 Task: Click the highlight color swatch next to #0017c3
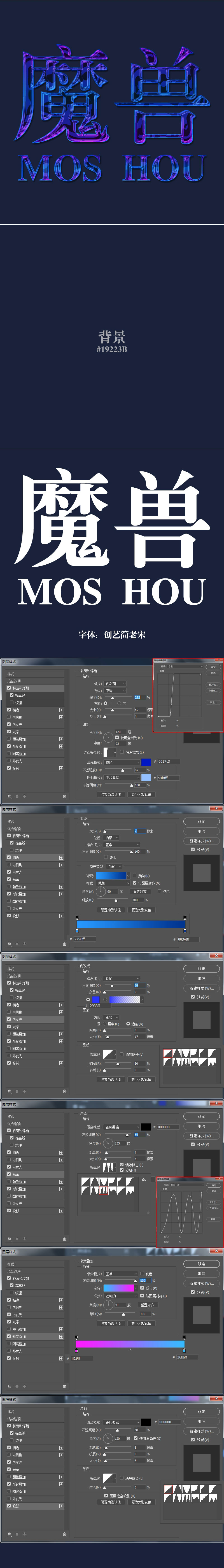(x=146, y=762)
